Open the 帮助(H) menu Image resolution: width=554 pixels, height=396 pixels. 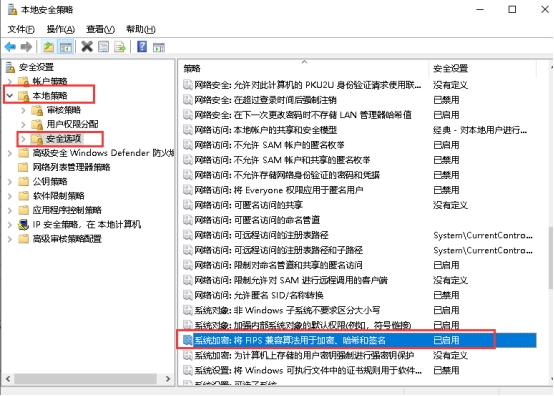click(141, 29)
